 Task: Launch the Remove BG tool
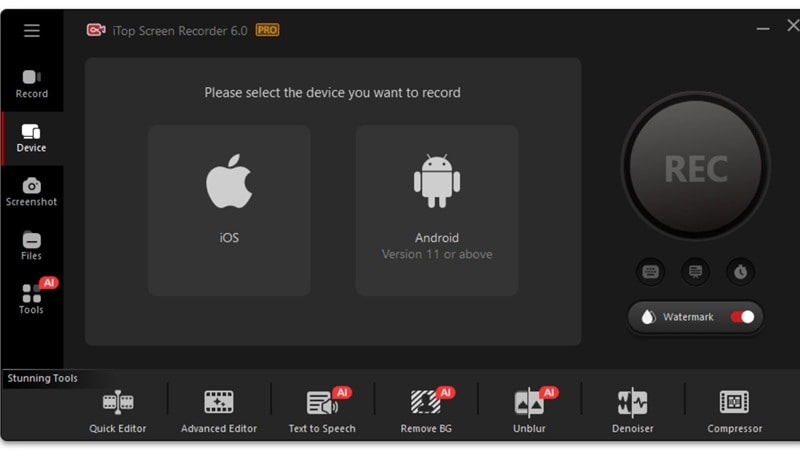point(426,411)
